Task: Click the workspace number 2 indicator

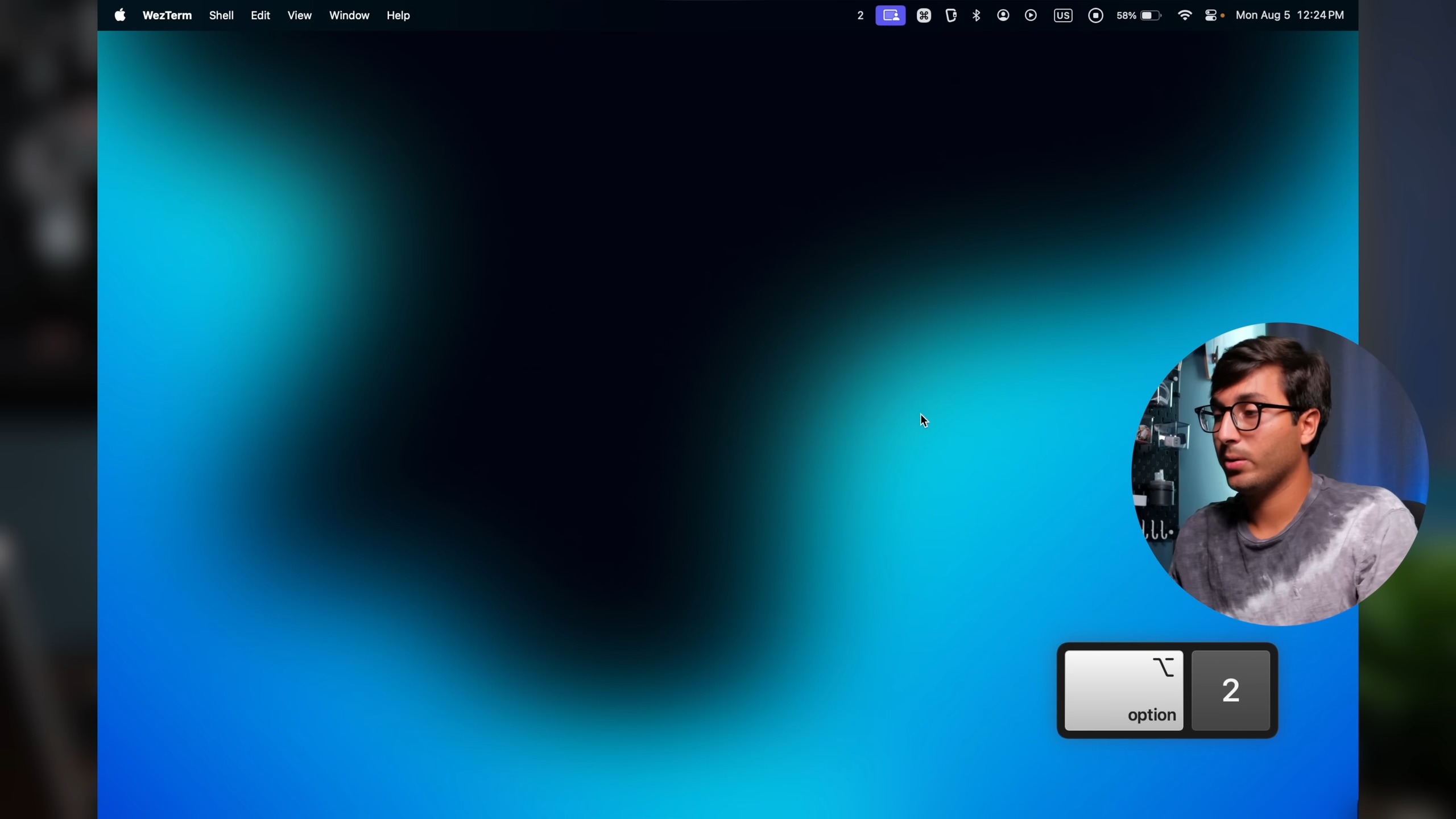Action: [x=860, y=15]
